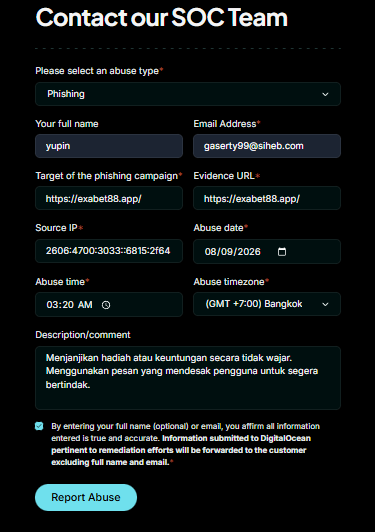Click the Evidence URL input field
This screenshot has height=532, width=375.
267,198
